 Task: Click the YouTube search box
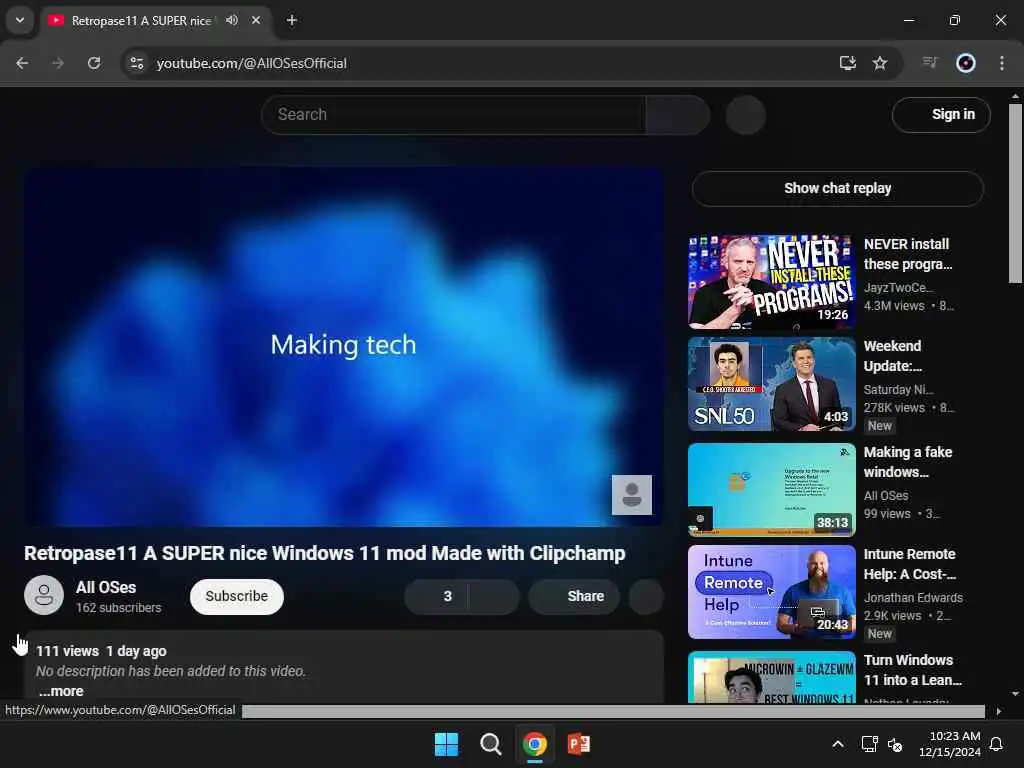coord(453,115)
